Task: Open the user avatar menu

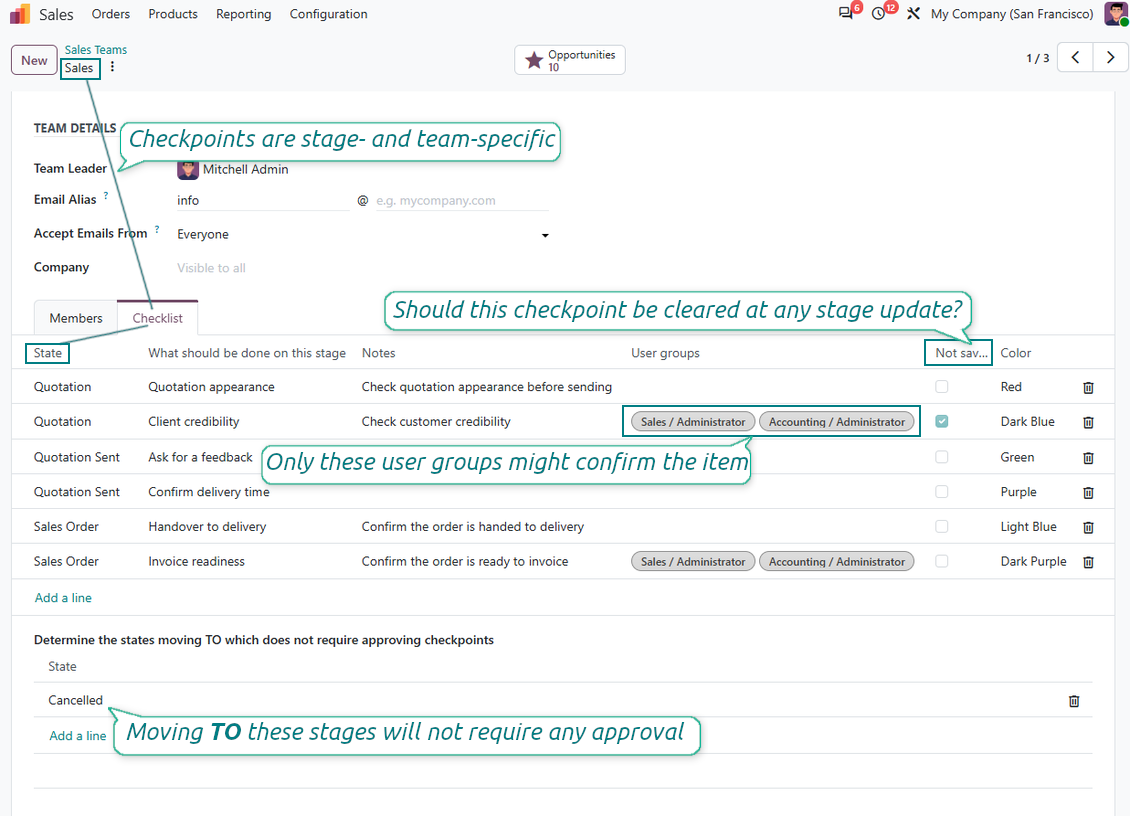Action: 1116,14
